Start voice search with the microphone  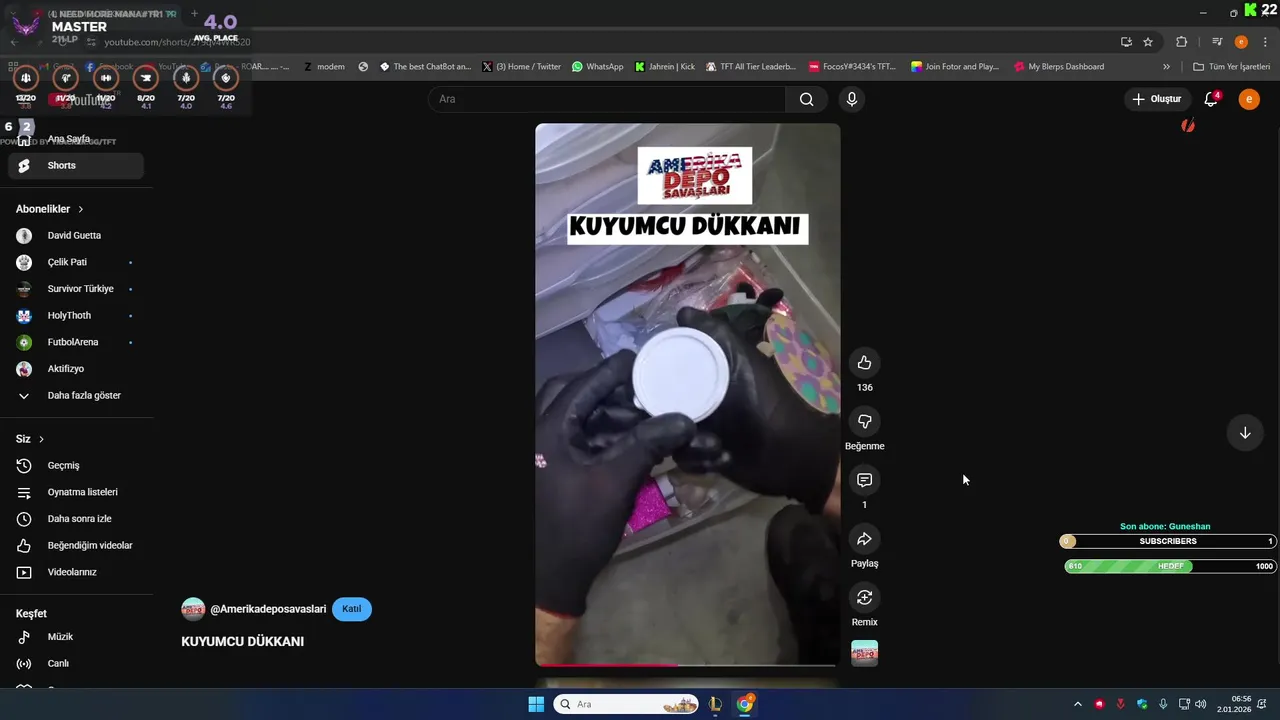[851, 99]
